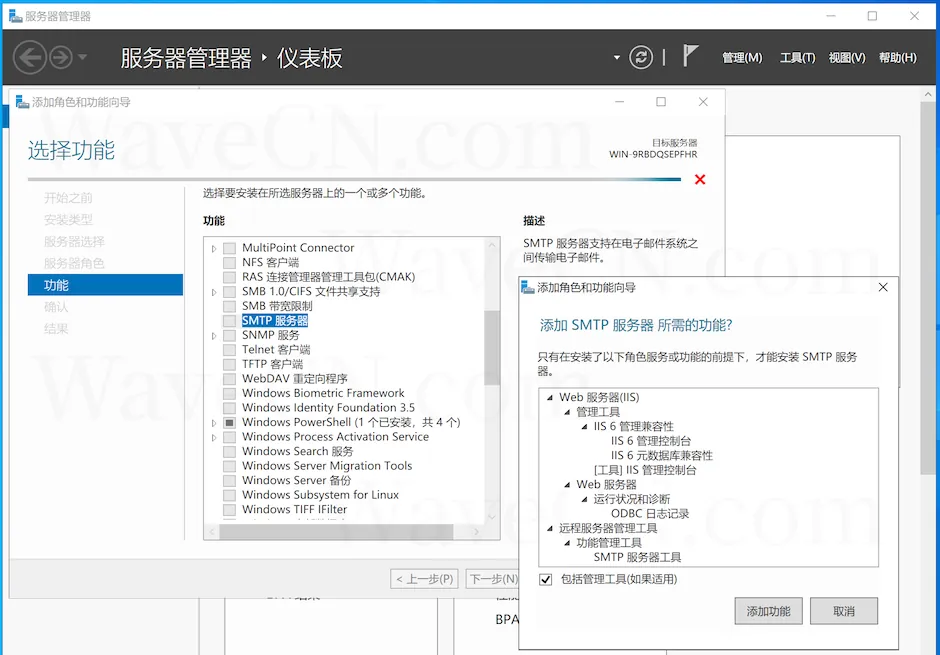The height and width of the screenshot is (655, 940).
Task: Select the IIS 6 元数据库兼容性 tree row
Action: pyautogui.click(x=662, y=455)
